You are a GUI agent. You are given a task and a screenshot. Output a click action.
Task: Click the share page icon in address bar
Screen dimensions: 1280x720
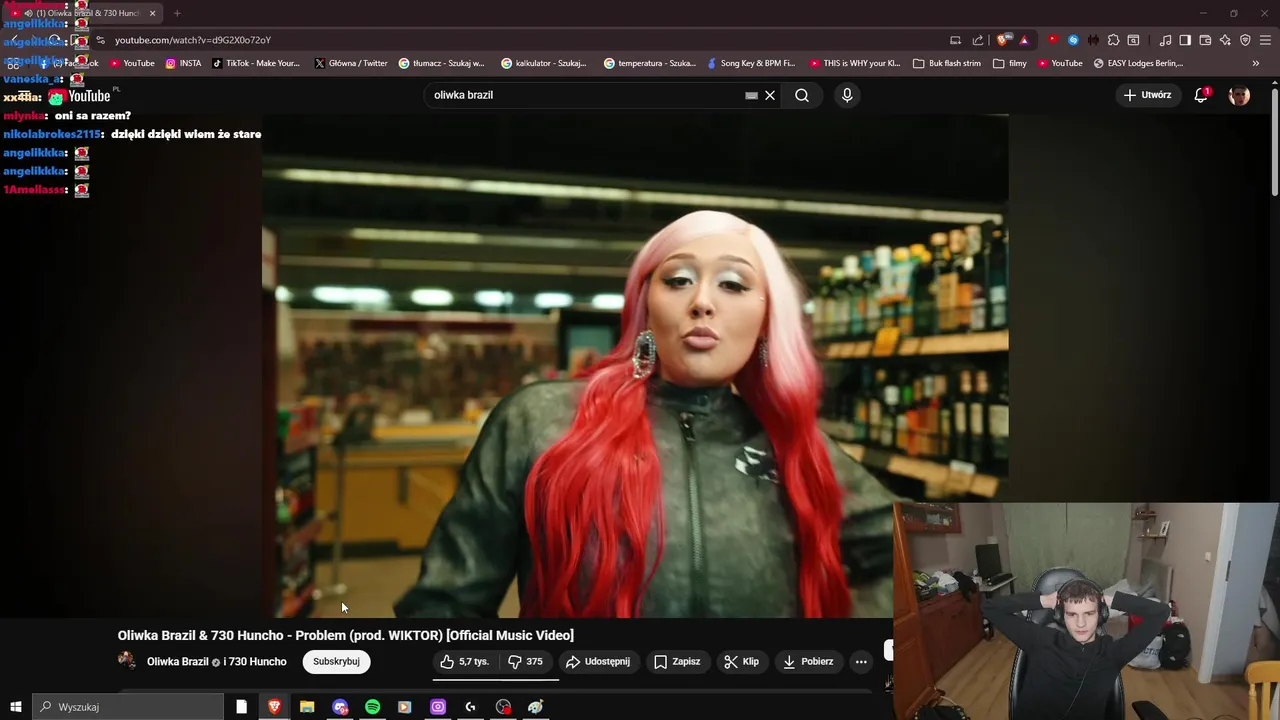pos(977,40)
